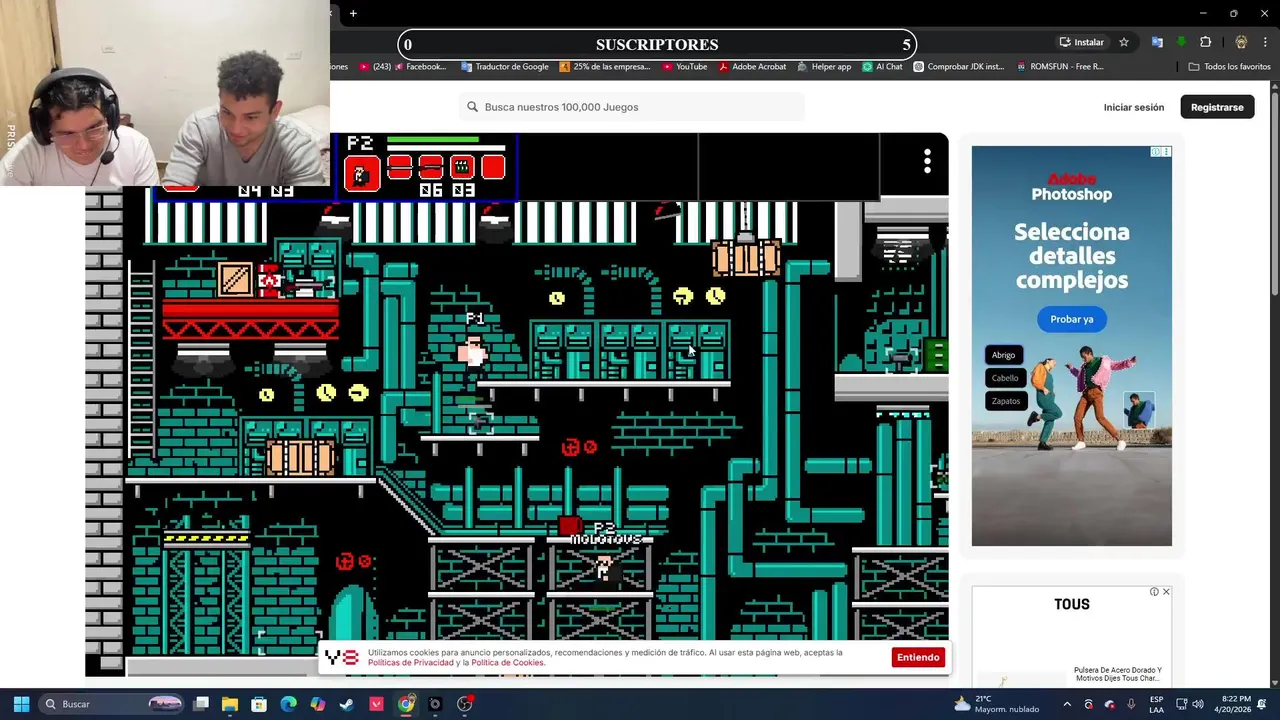Select the Abrigo tag in Photoshop ad
The width and height of the screenshot is (1280, 720).
tap(1003, 355)
